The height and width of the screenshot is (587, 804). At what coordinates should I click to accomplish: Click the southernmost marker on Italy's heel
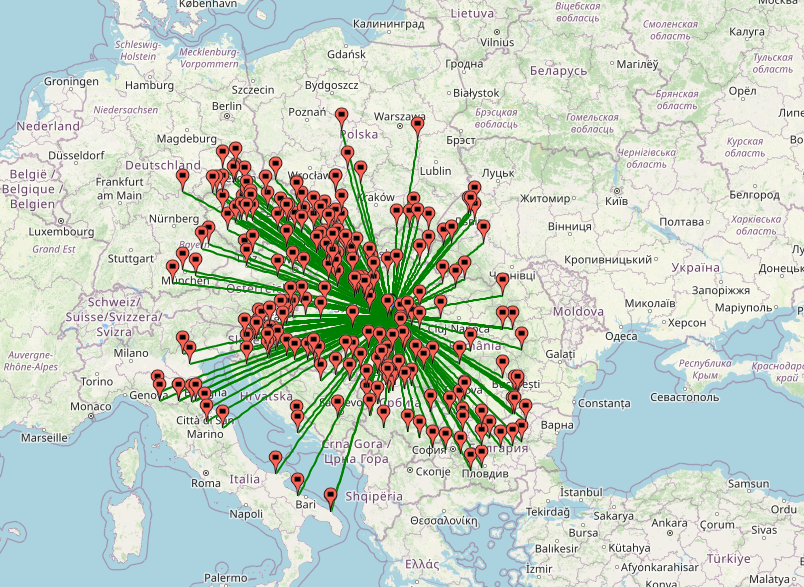pyautogui.click(x=330, y=498)
